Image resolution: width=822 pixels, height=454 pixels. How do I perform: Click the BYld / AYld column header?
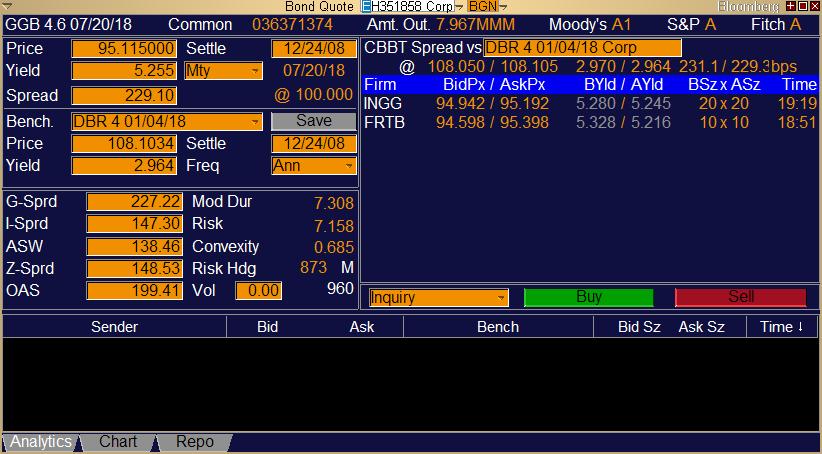coord(623,84)
